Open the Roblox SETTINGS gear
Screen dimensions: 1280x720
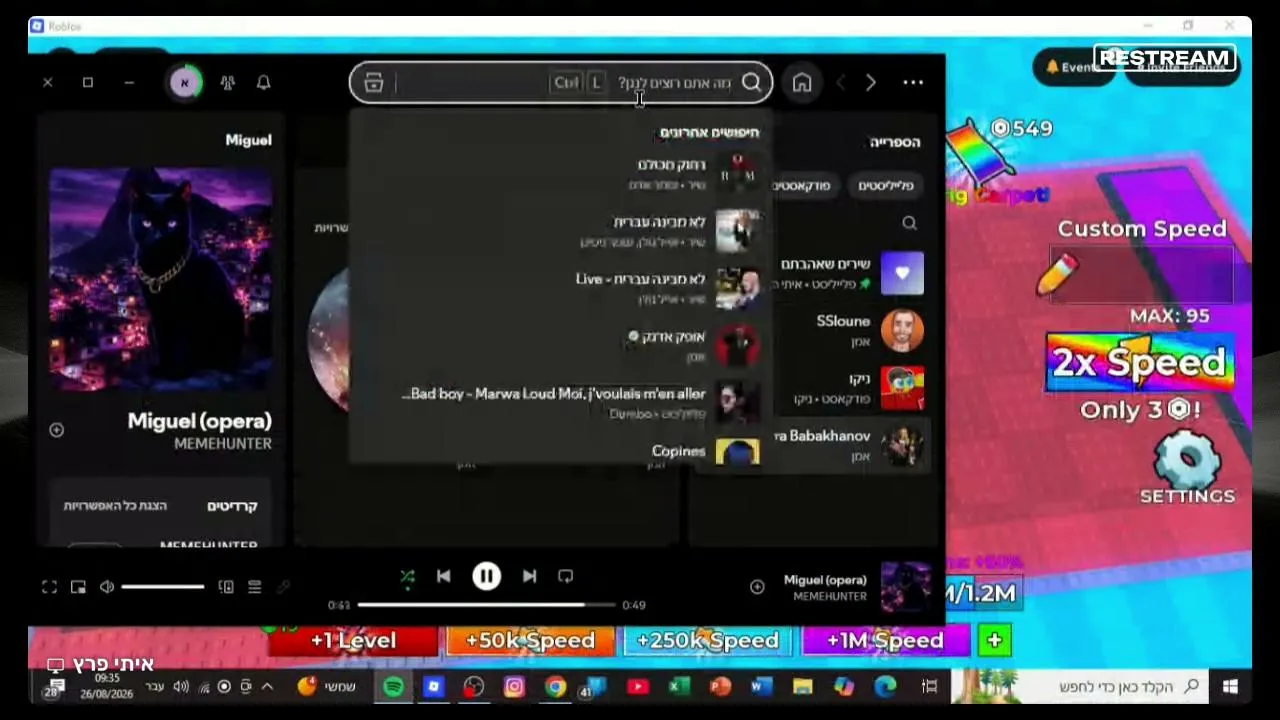pos(1187,468)
